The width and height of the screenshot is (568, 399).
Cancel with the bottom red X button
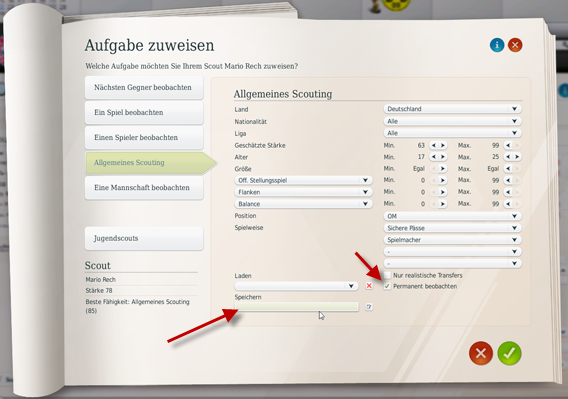pos(481,353)
